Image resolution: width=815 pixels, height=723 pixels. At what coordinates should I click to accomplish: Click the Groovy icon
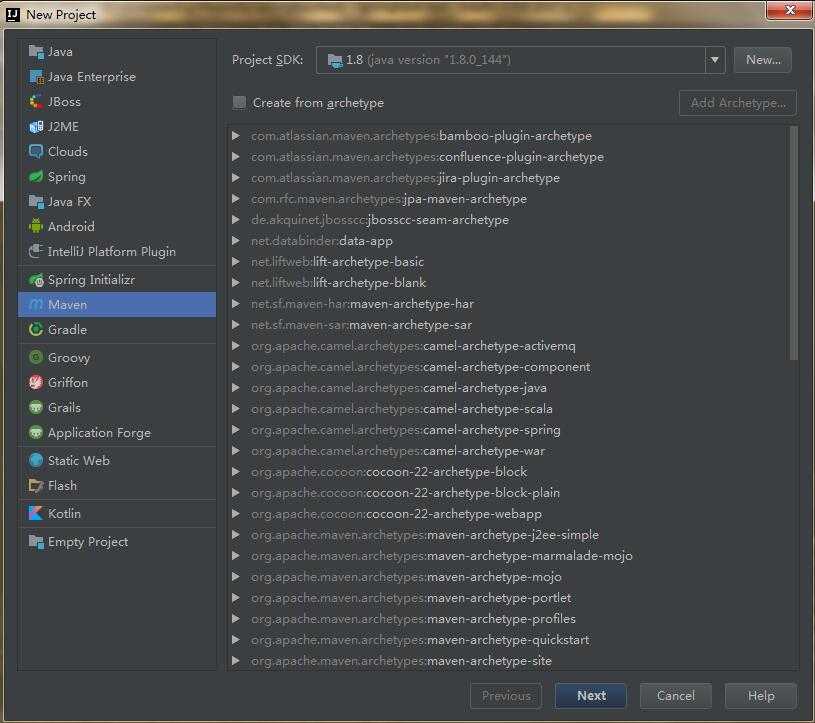tap(36, 358)
